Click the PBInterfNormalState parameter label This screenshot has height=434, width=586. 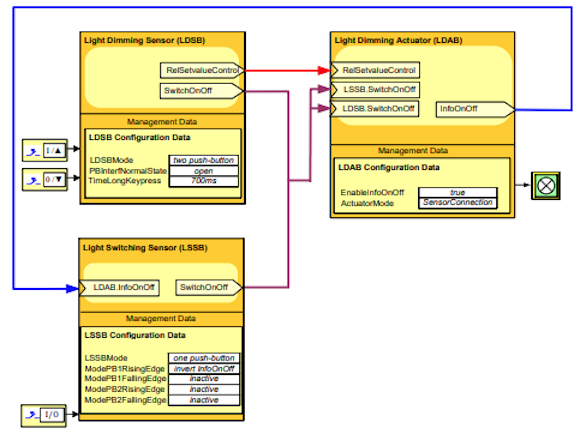tap(128, 171)
